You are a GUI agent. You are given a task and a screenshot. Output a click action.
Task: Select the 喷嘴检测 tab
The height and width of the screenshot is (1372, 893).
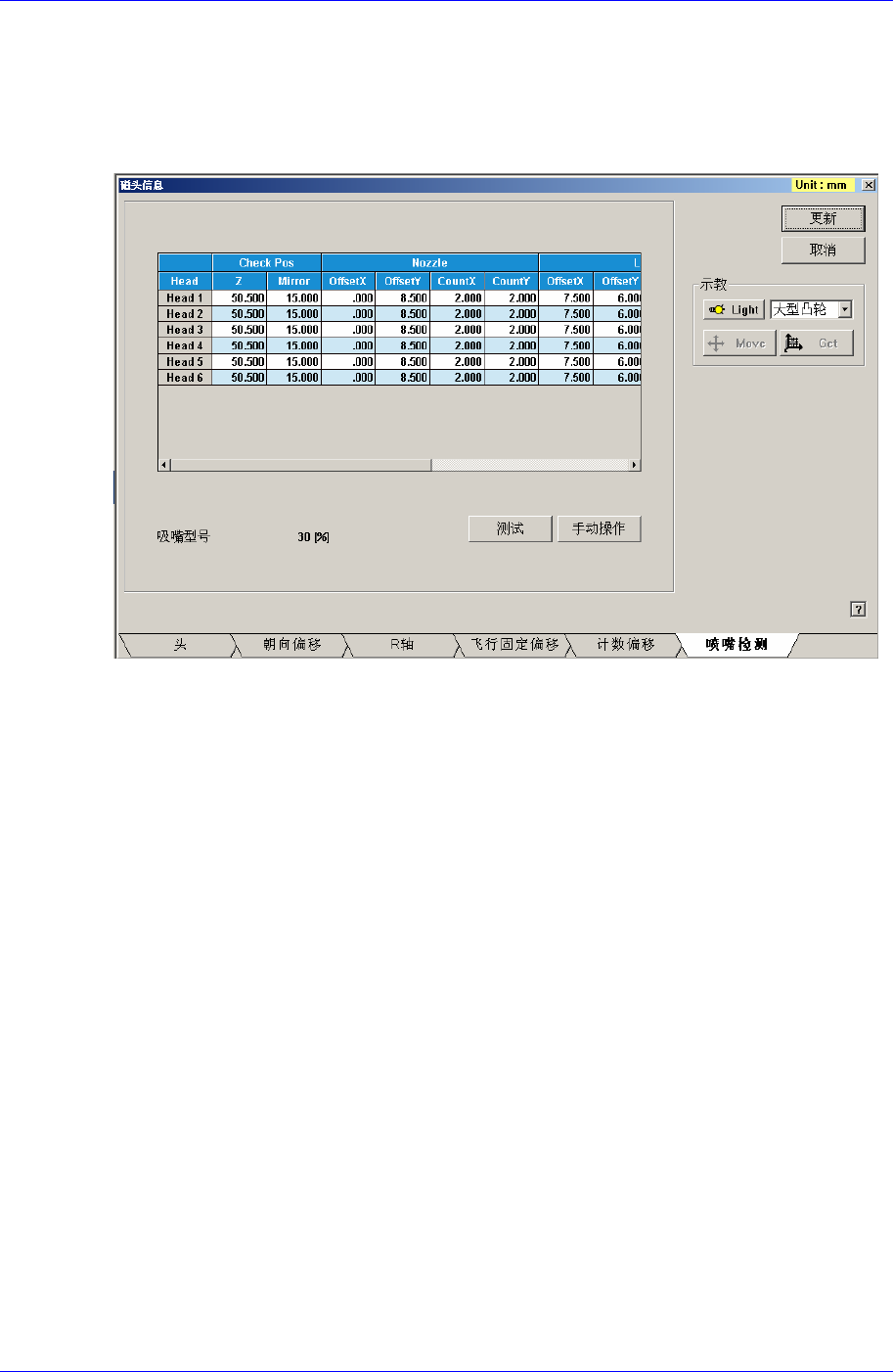pos(737,645)
